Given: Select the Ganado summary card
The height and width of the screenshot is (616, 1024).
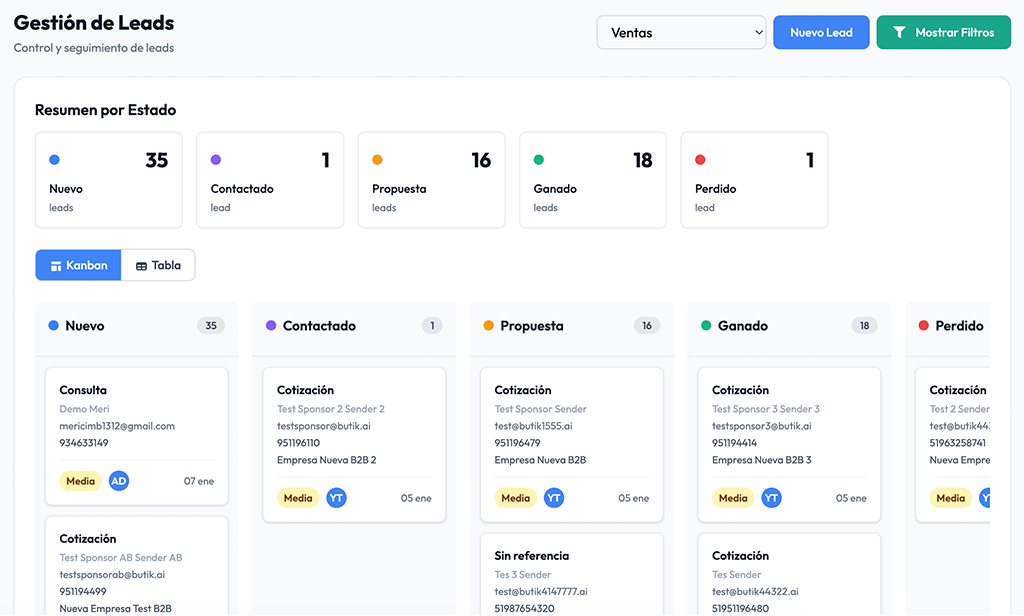Looking at the screenshot, I should [x=592, y=180].
